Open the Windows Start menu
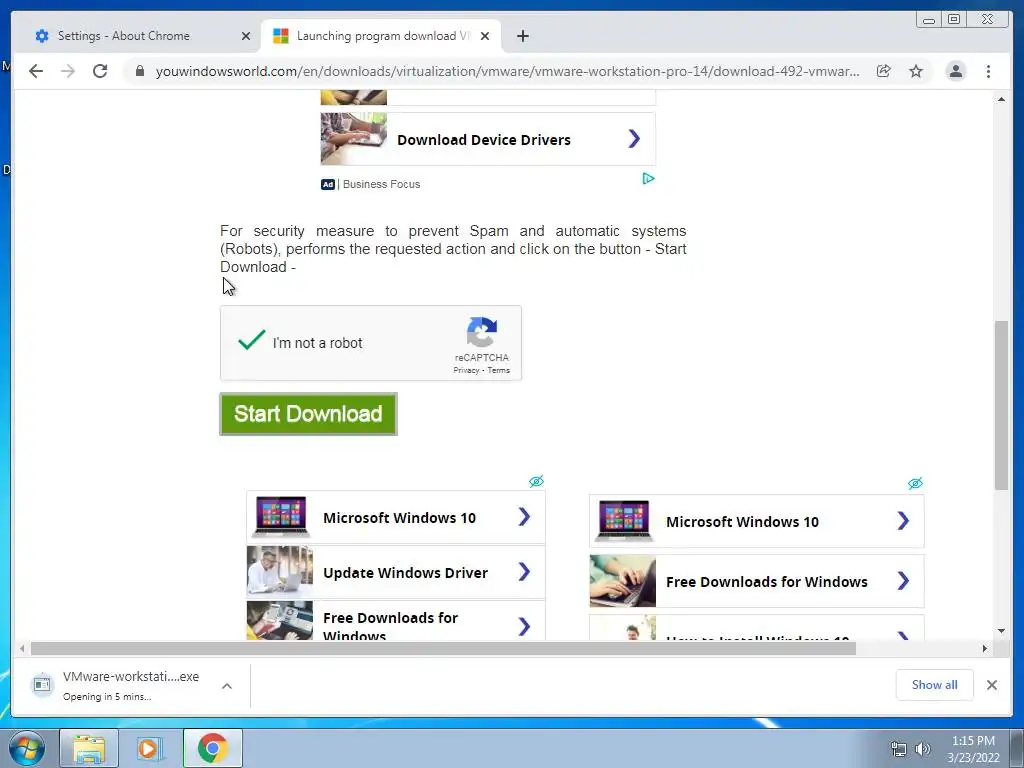1024x768 pixels. pyautogui.click(x=27, y=748)
